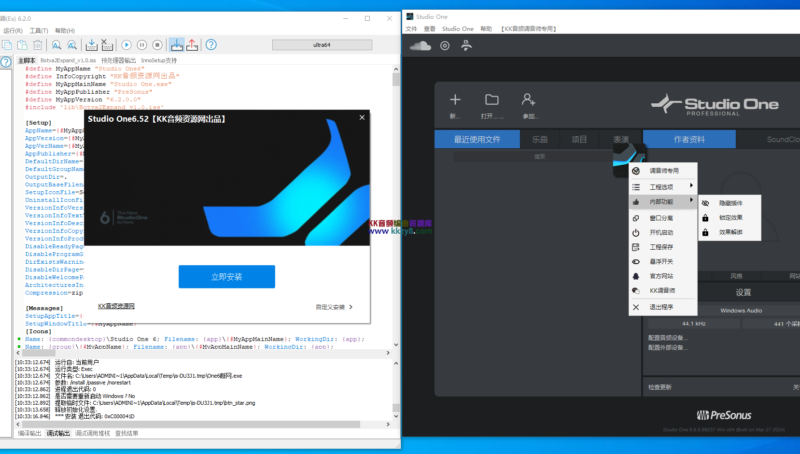Click the search field under recent files
800x454 pixels.
point(533,157)
